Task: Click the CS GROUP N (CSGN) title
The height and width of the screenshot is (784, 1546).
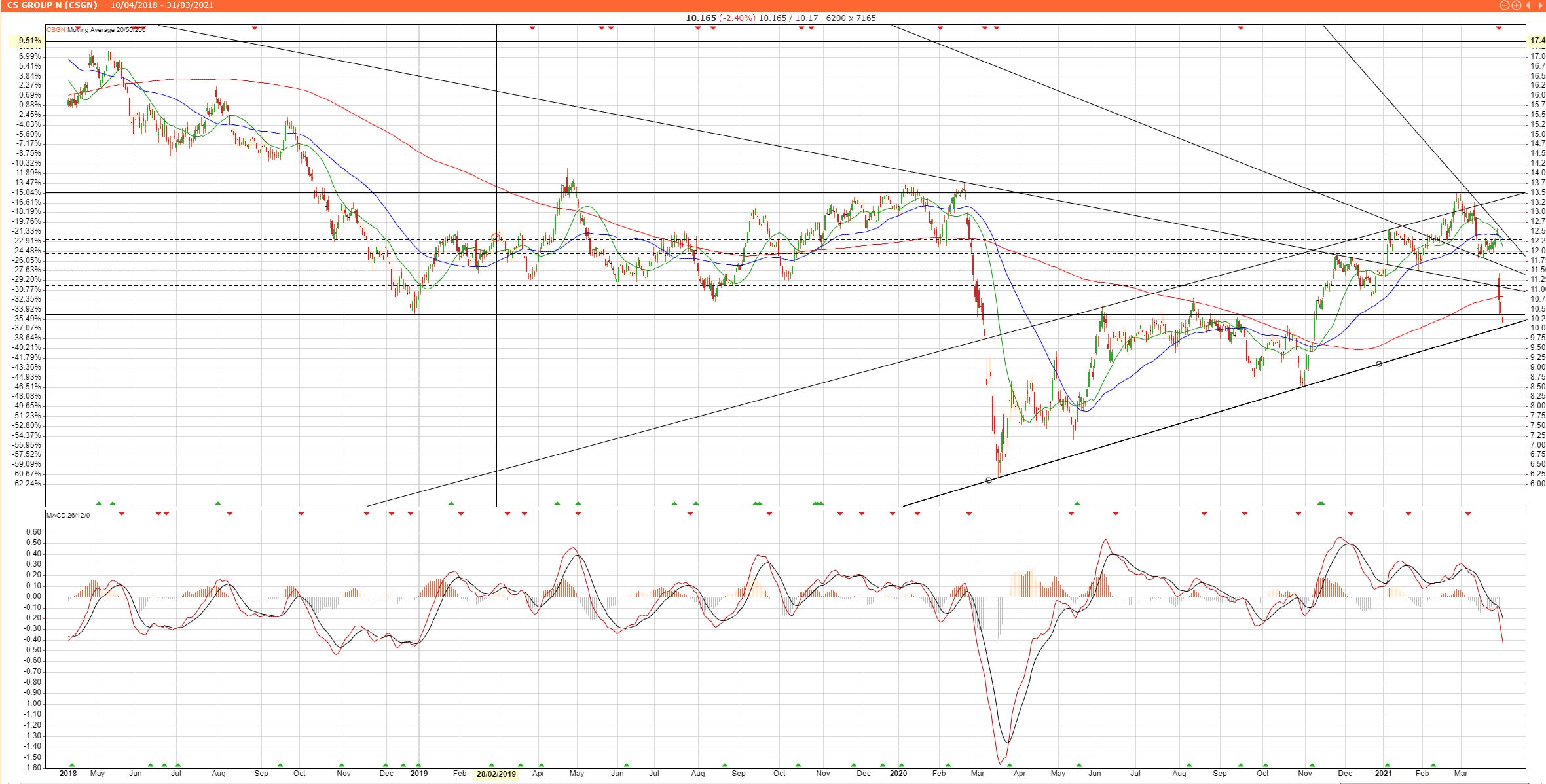Action: point(52,5)
